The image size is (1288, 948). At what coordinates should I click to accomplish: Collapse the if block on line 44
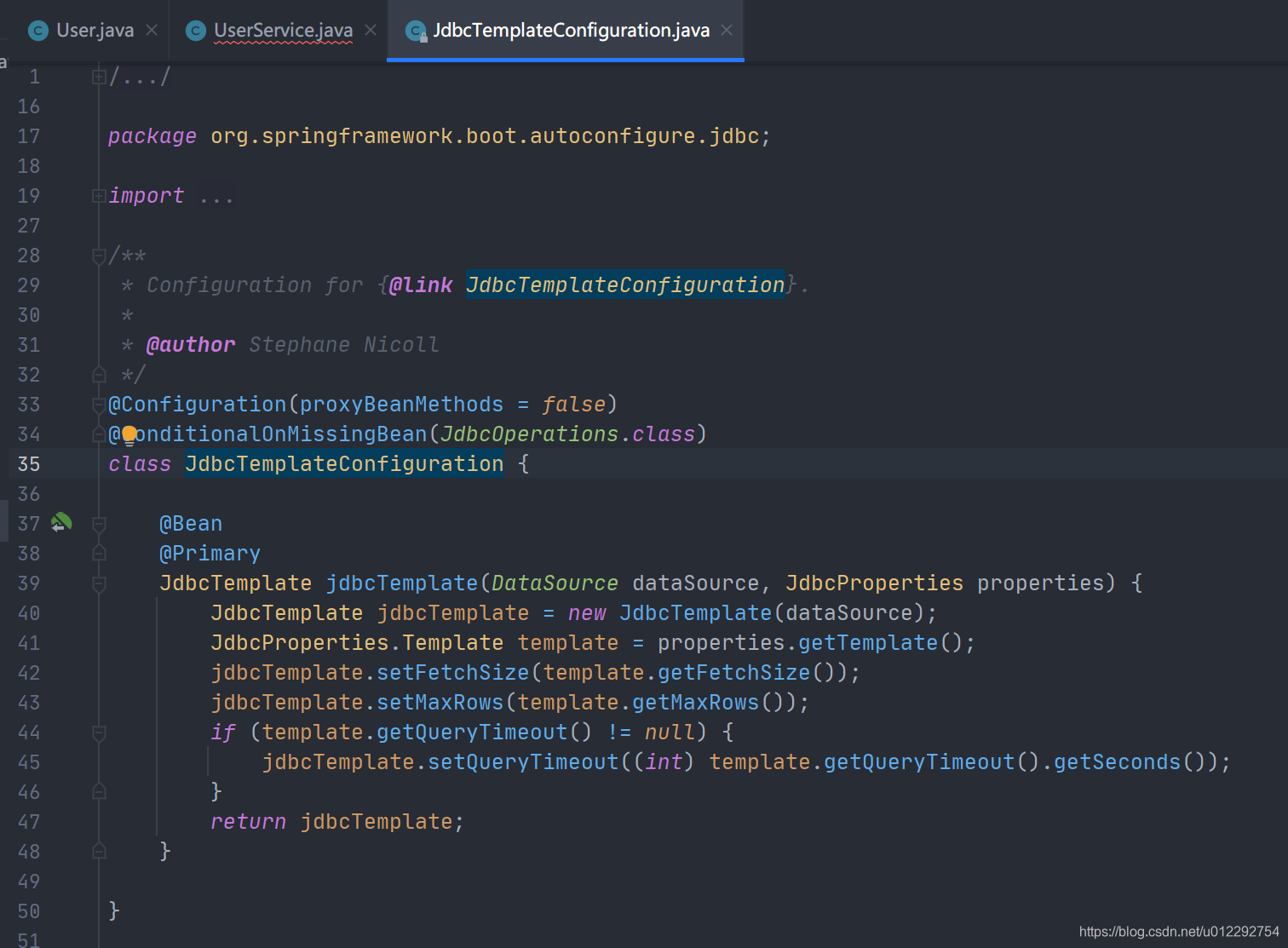[x=99, y=733]
